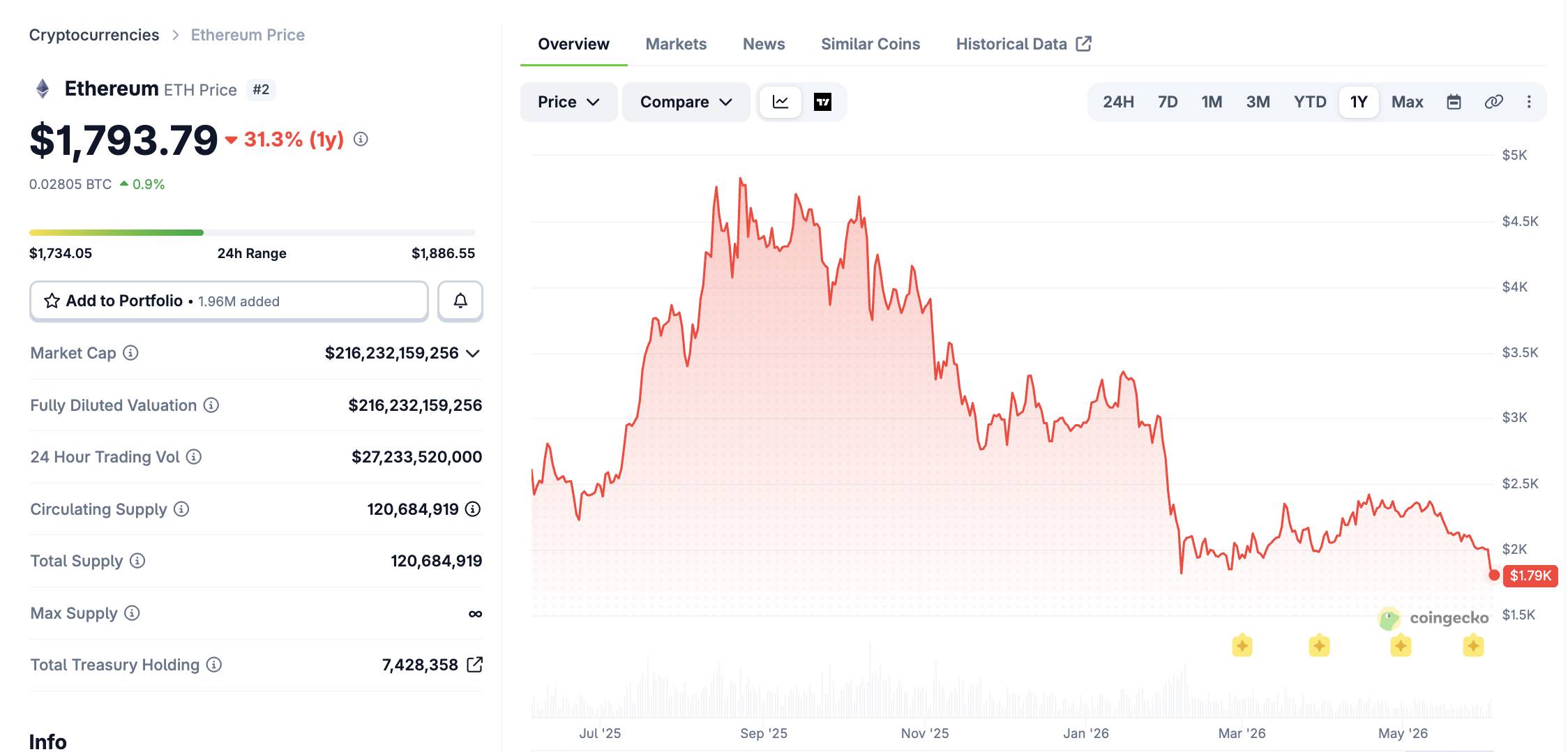
Task: Expand Market Cap details chevron
Action: tap(473, 353)
